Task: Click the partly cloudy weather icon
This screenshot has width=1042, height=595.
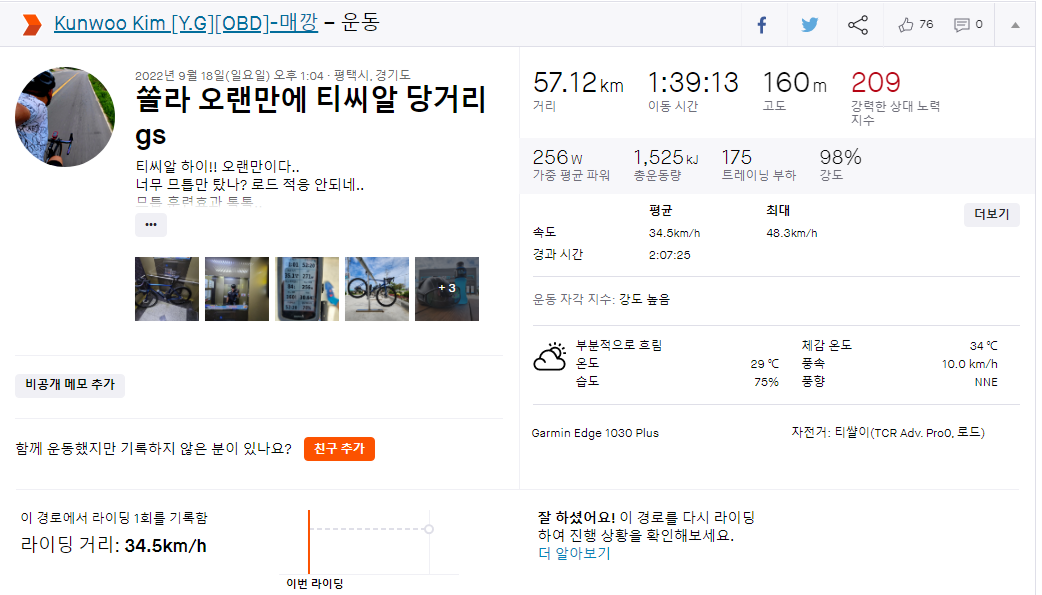Action: 550,357
